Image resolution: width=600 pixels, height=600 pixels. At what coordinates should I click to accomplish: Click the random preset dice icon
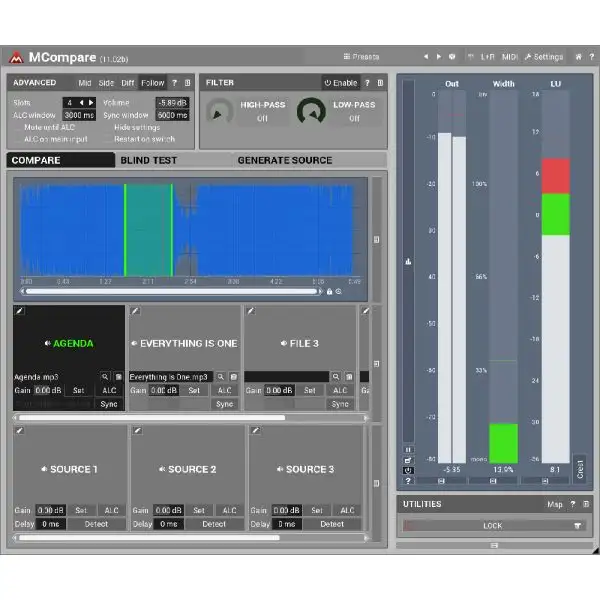point(452,57)
